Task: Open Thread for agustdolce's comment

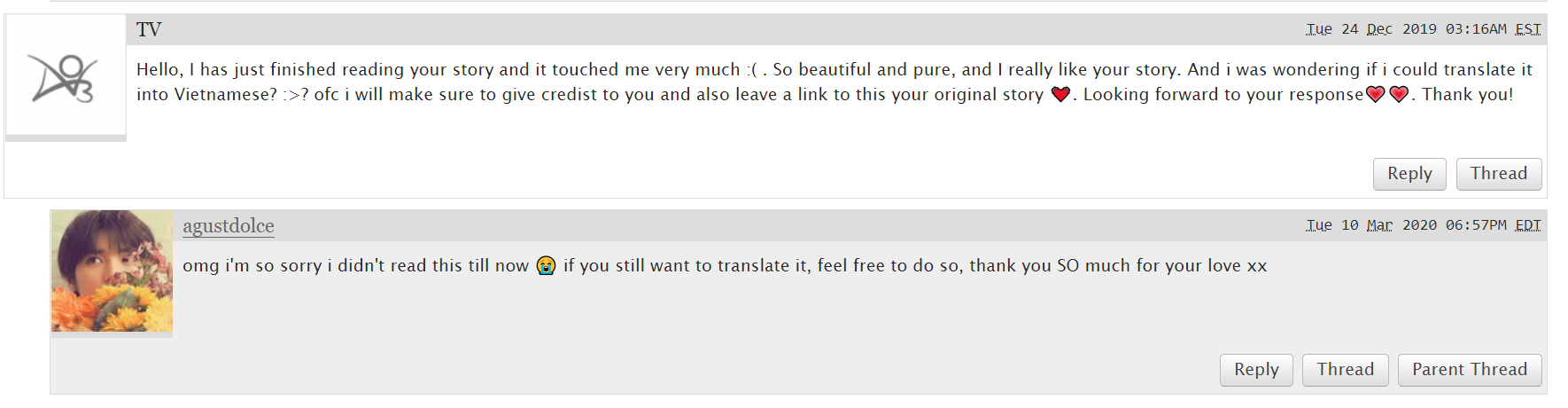Action: tap(1345, 370)
